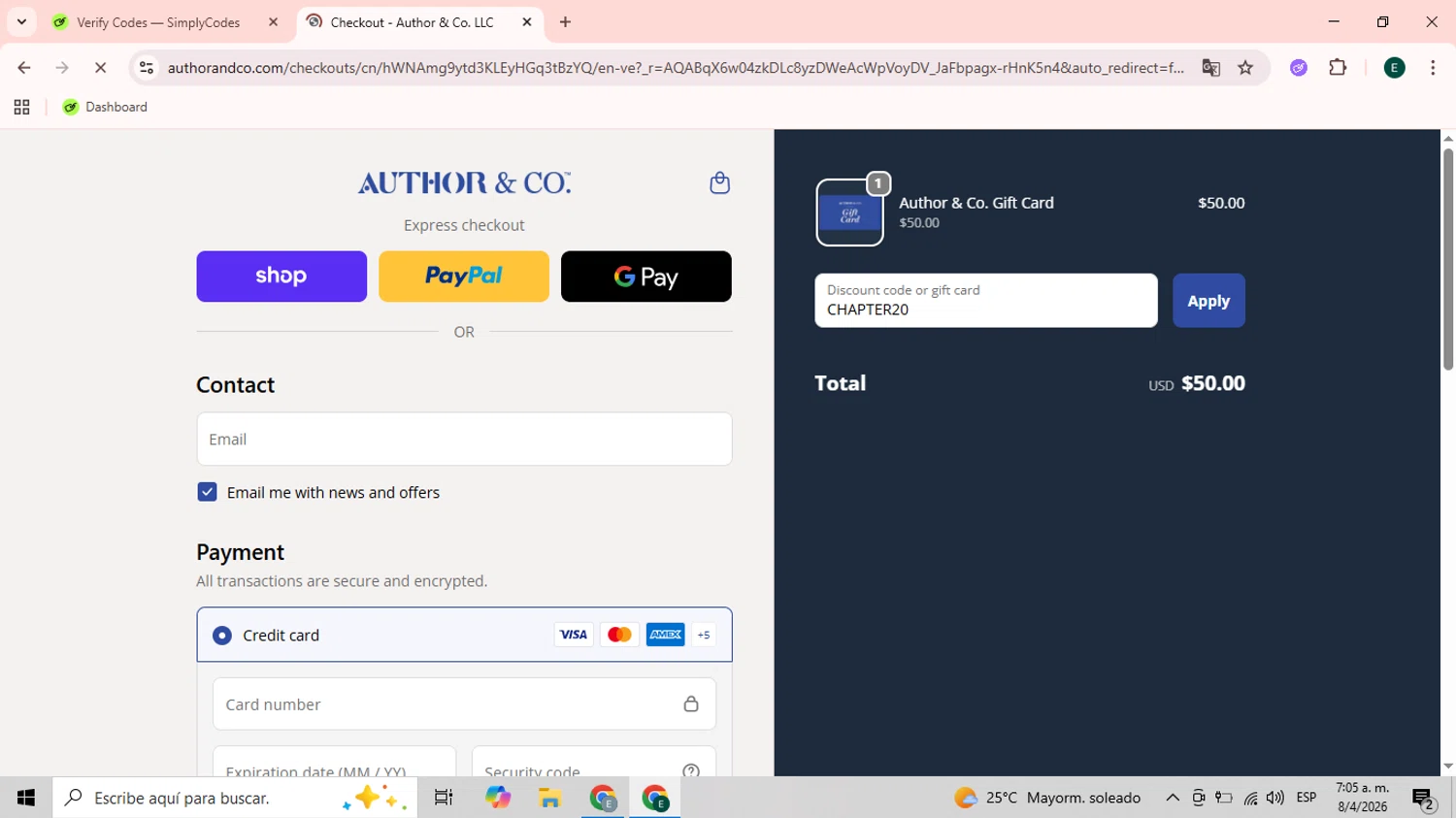Switch to Verify Codes — SimplyCodes tab
This screenshot has height=818, width=1456.
pos(159,22)
